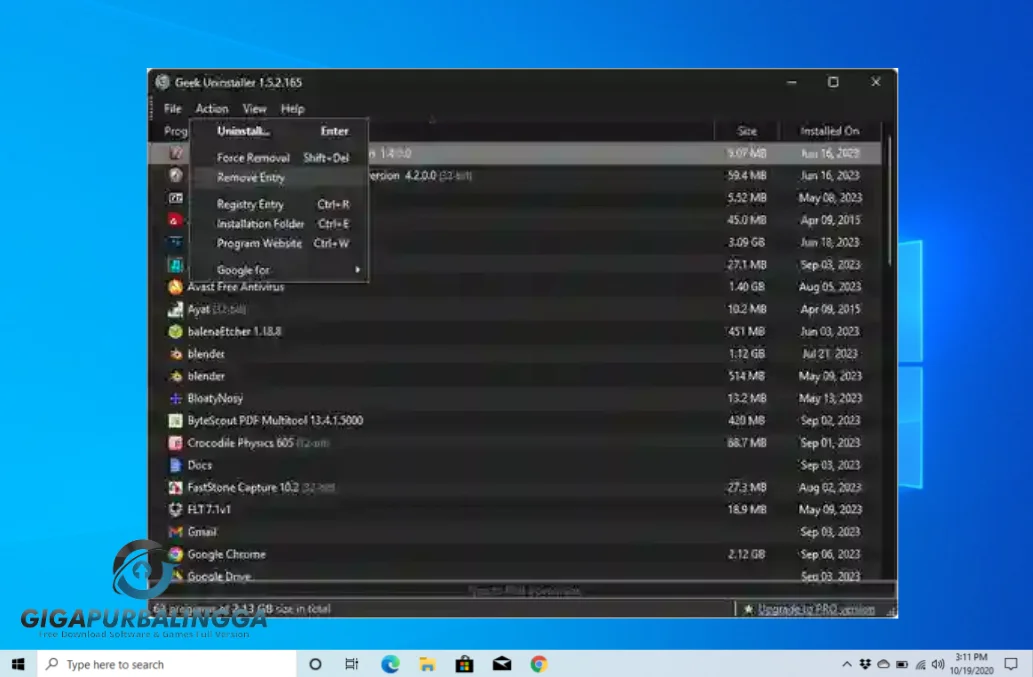Click the Avast Free Antivirus program icon

click(x=175, y=287)
